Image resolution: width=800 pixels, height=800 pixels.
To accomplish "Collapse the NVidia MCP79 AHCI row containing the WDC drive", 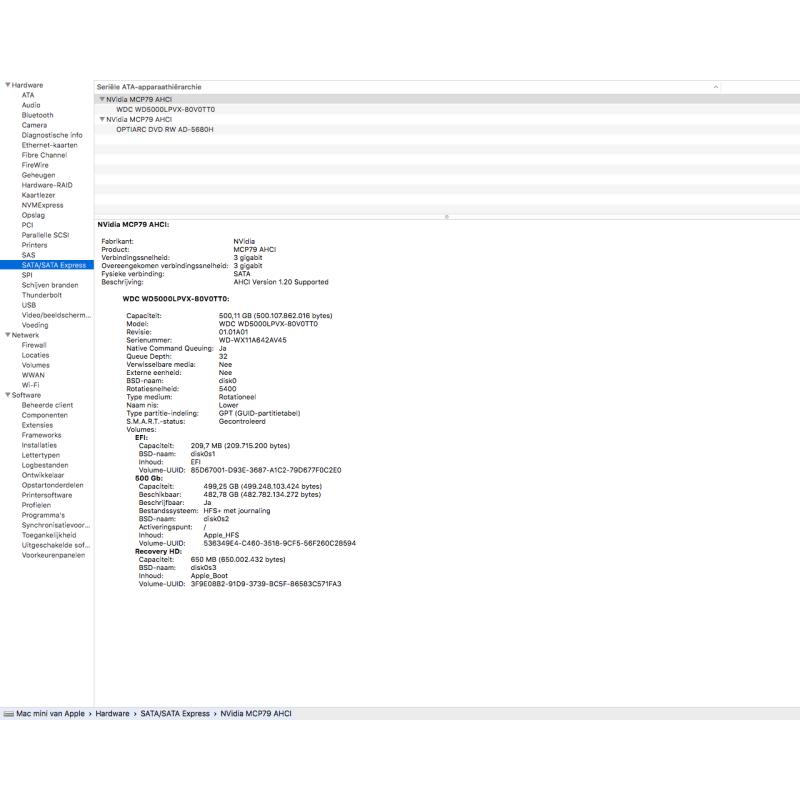I will pyautogui.click(x=102, y=99).
